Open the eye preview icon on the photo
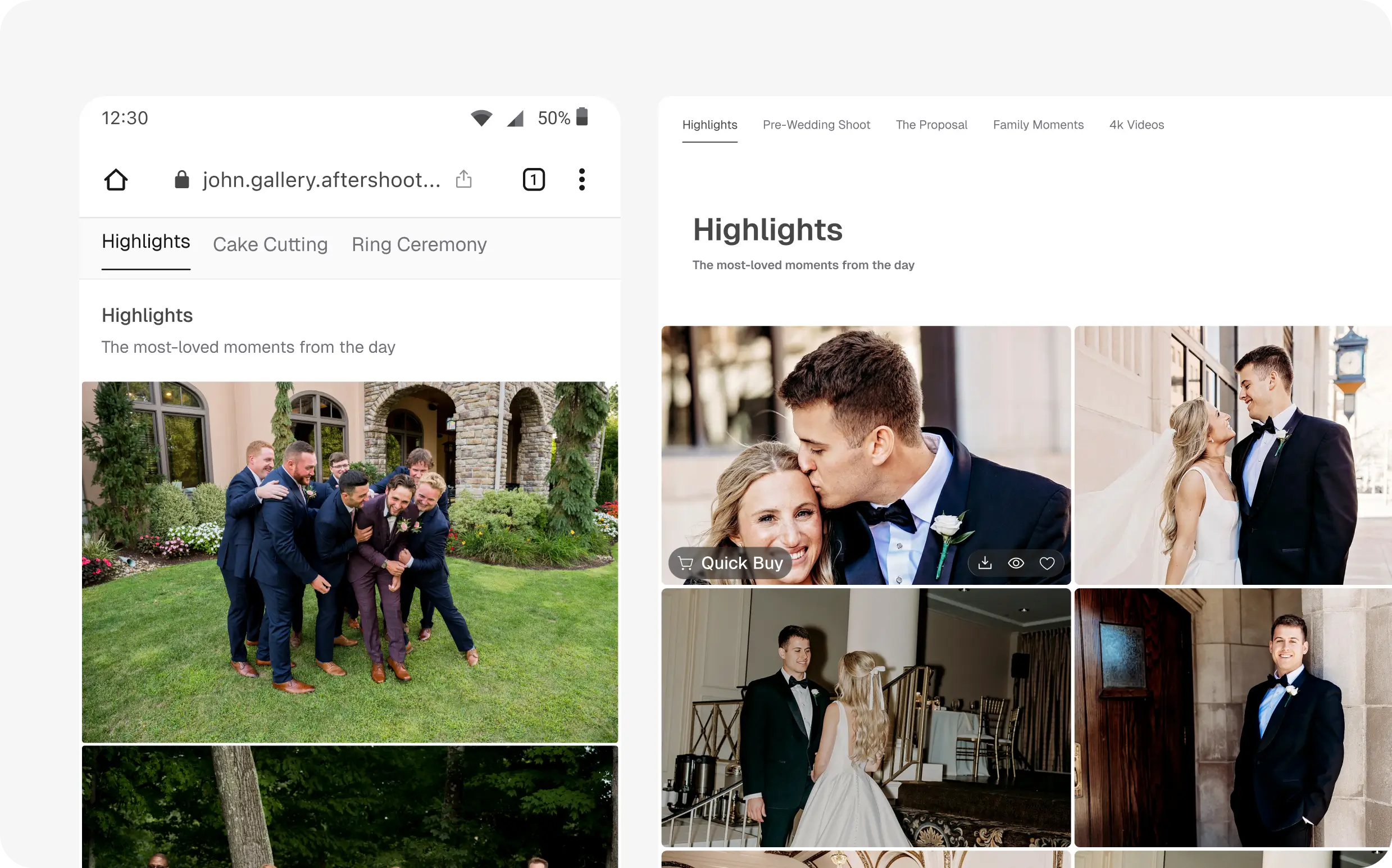 click(1016, 562)
